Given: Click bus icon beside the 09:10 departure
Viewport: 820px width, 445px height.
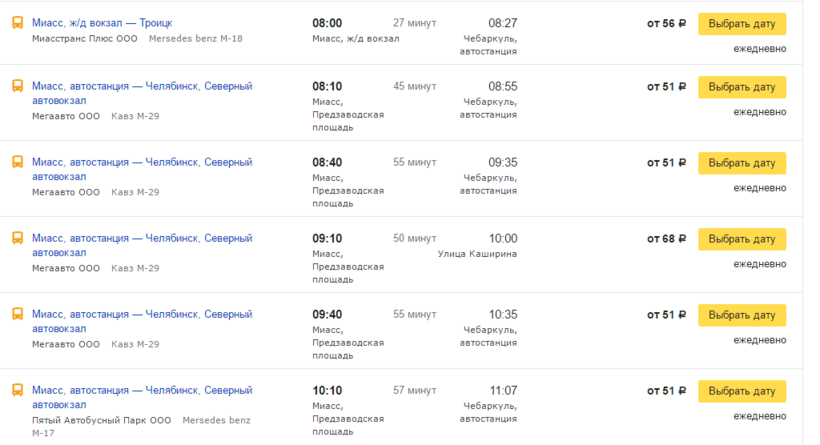Looking at the screenshot, I should 17,238.
